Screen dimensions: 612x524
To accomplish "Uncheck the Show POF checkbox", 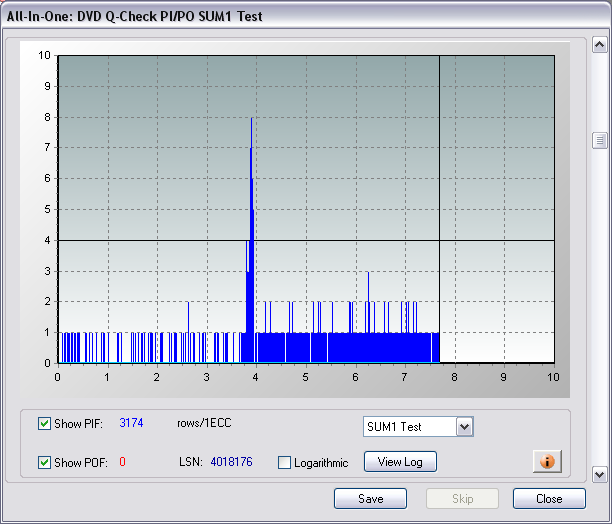I will pos(44,462).
